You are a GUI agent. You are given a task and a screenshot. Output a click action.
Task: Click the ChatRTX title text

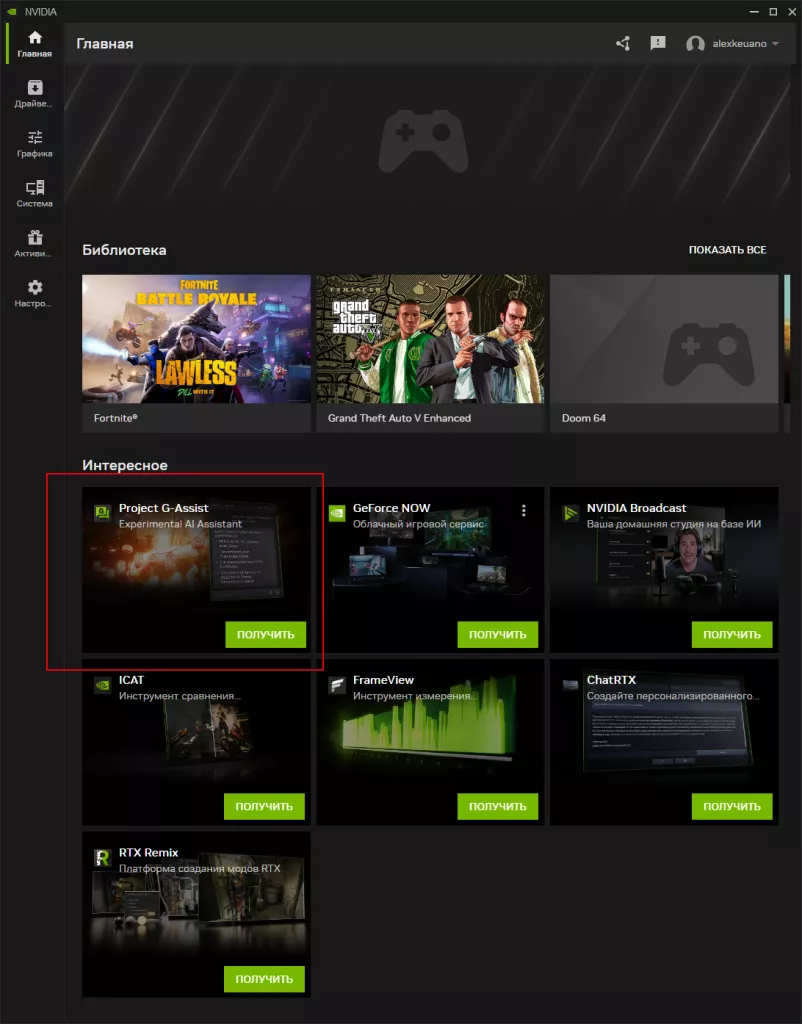coord(611,680)
